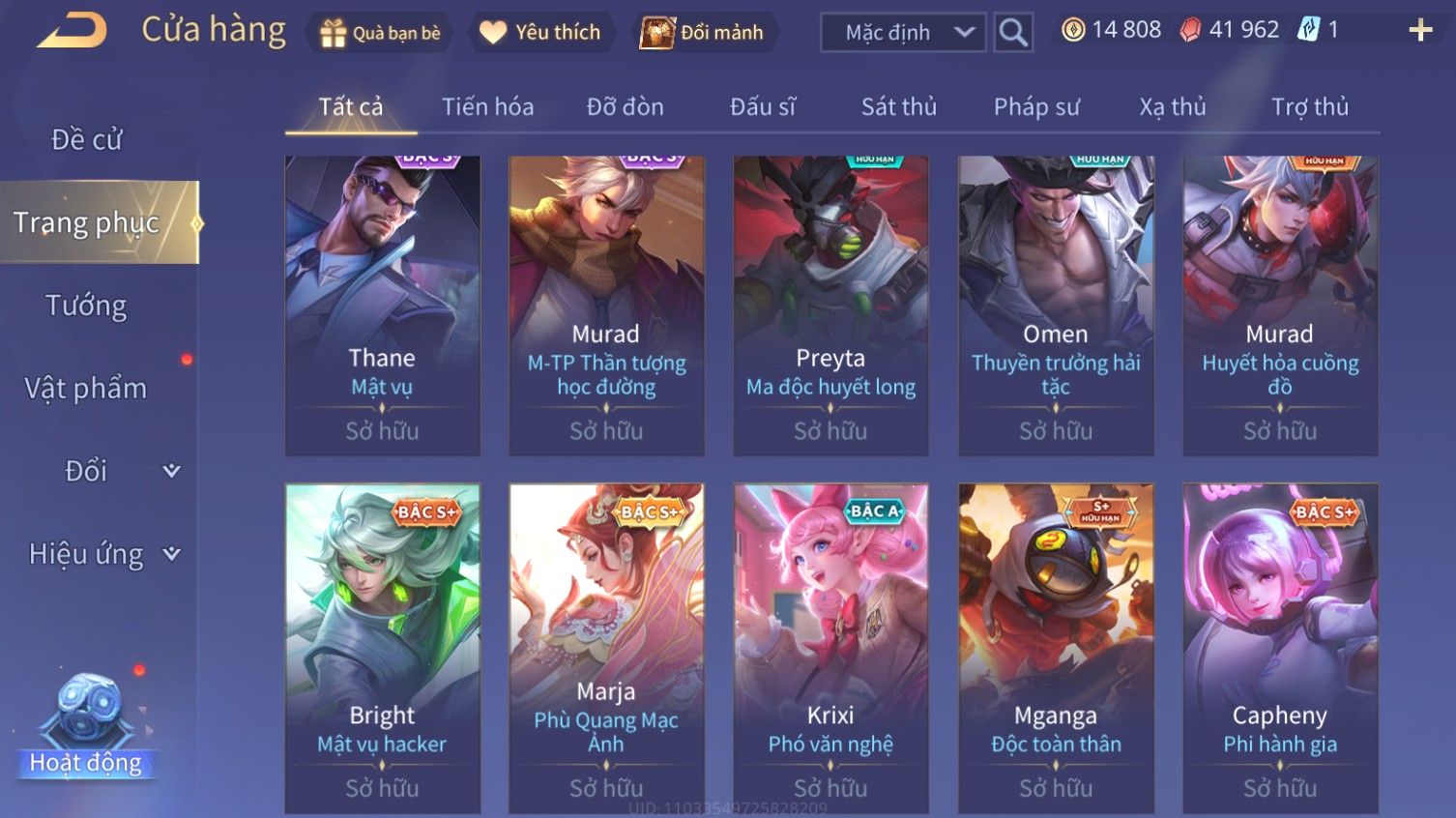Open the search magnifier icon
1456x818 pixels.
click(x=1013, y=33)
